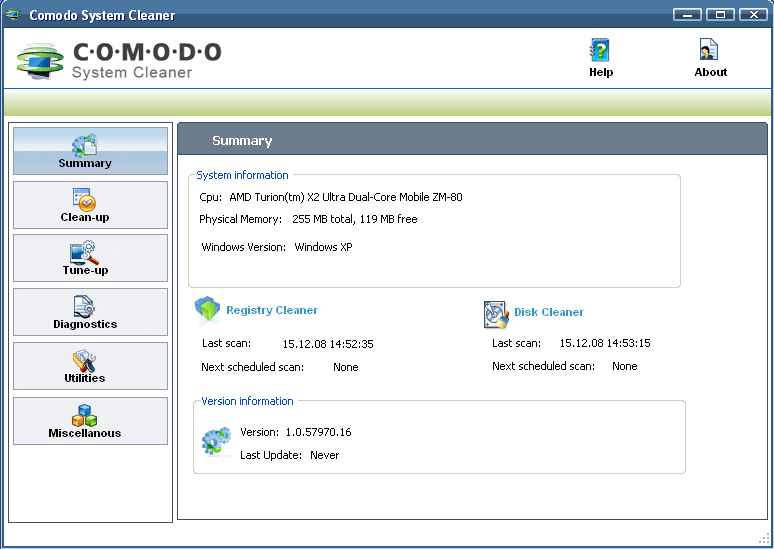Screen dimensions: 774x549
Task: Open the Registry Cleaner link
Action: [x=271, y=310]
